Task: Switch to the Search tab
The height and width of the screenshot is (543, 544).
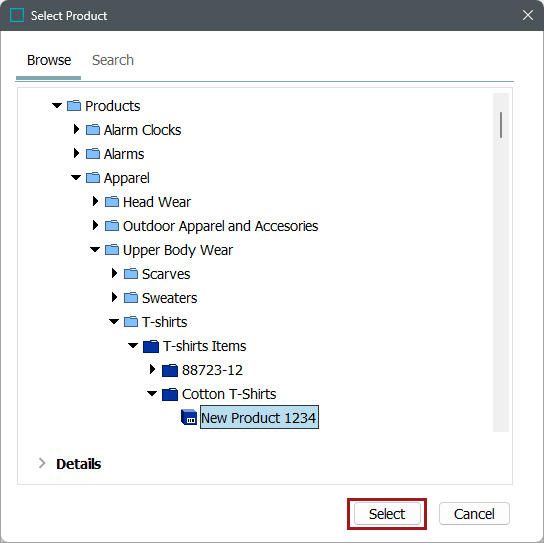Action: (113, 60)
